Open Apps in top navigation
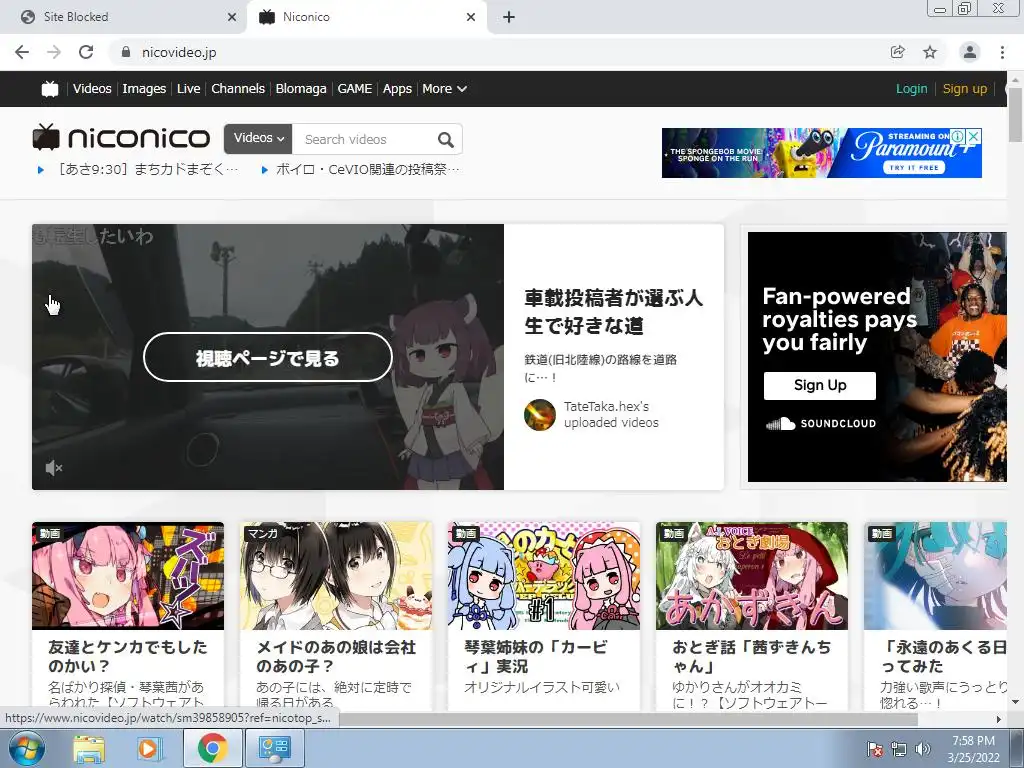 click(397, 89)
